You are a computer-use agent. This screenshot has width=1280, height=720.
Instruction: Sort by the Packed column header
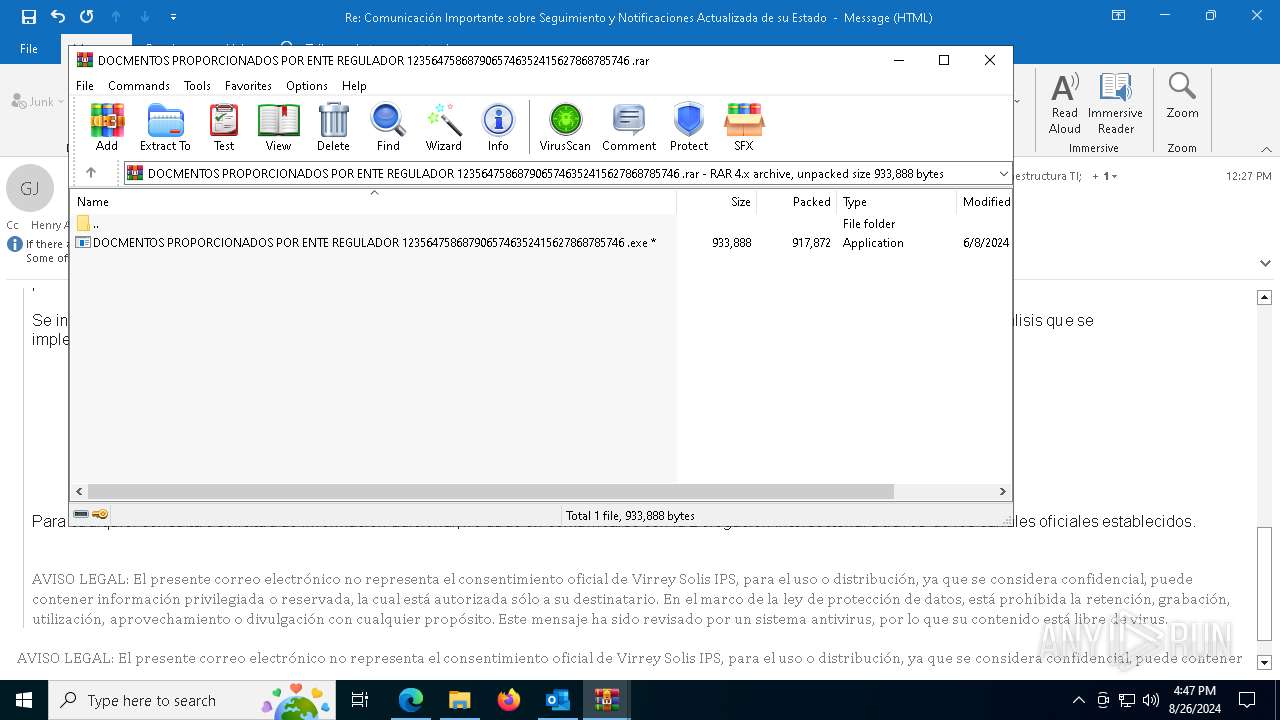click(796, 201)
